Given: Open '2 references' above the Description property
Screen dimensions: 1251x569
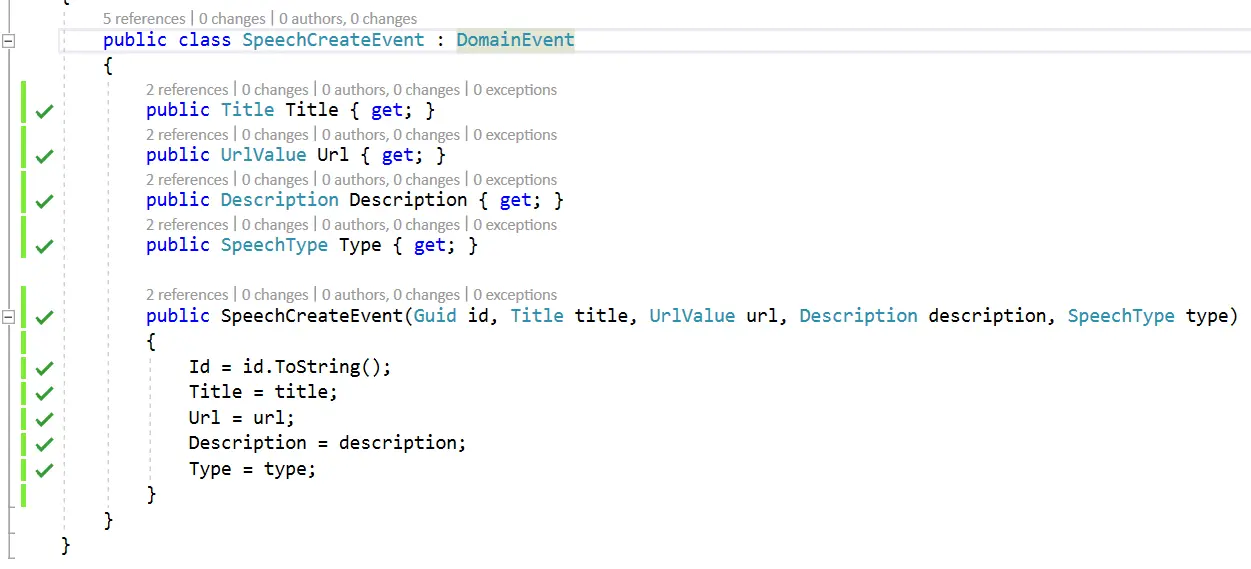Looking at the screenshot, I should (187, 180).
